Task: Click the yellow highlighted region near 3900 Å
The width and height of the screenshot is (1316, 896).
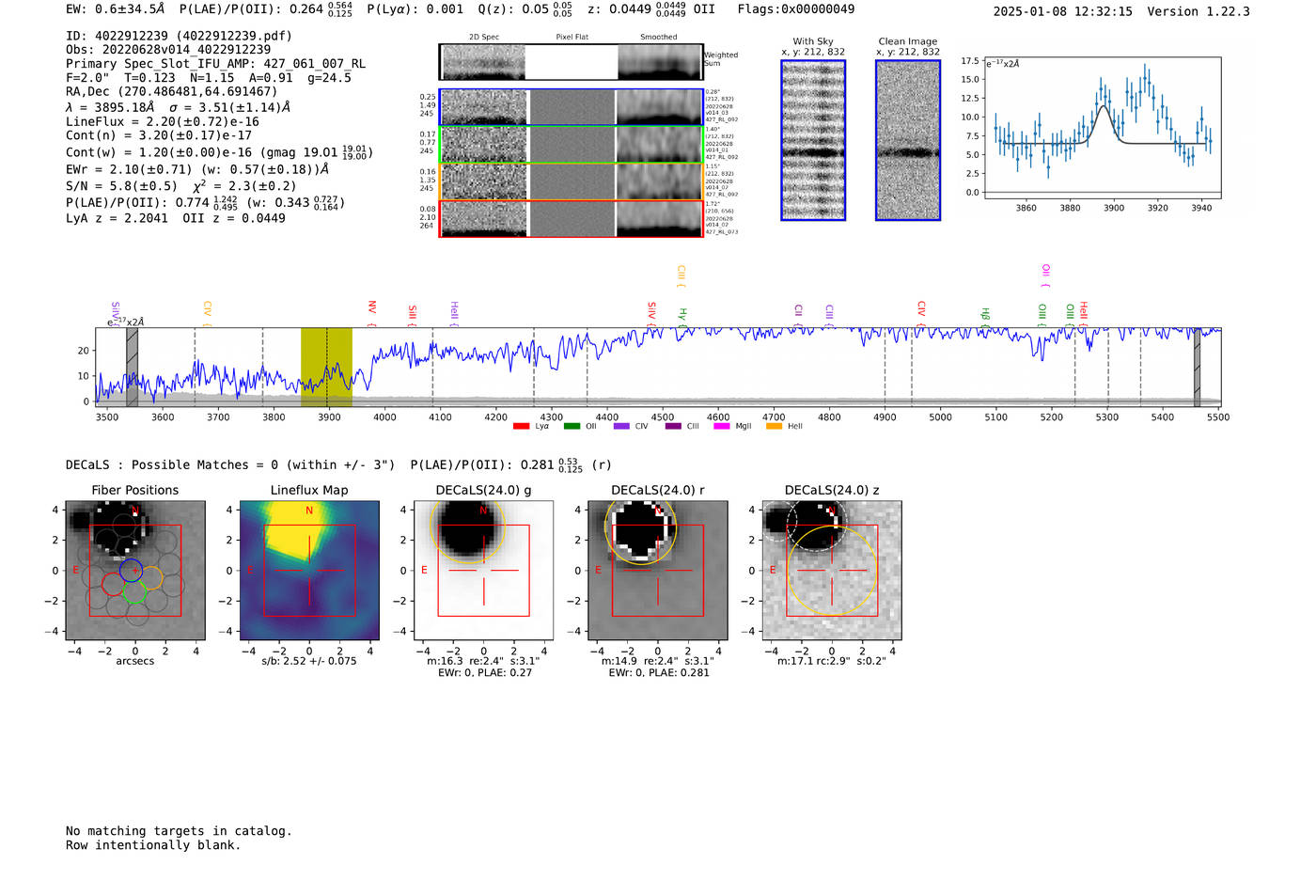Action: point(326,367)
